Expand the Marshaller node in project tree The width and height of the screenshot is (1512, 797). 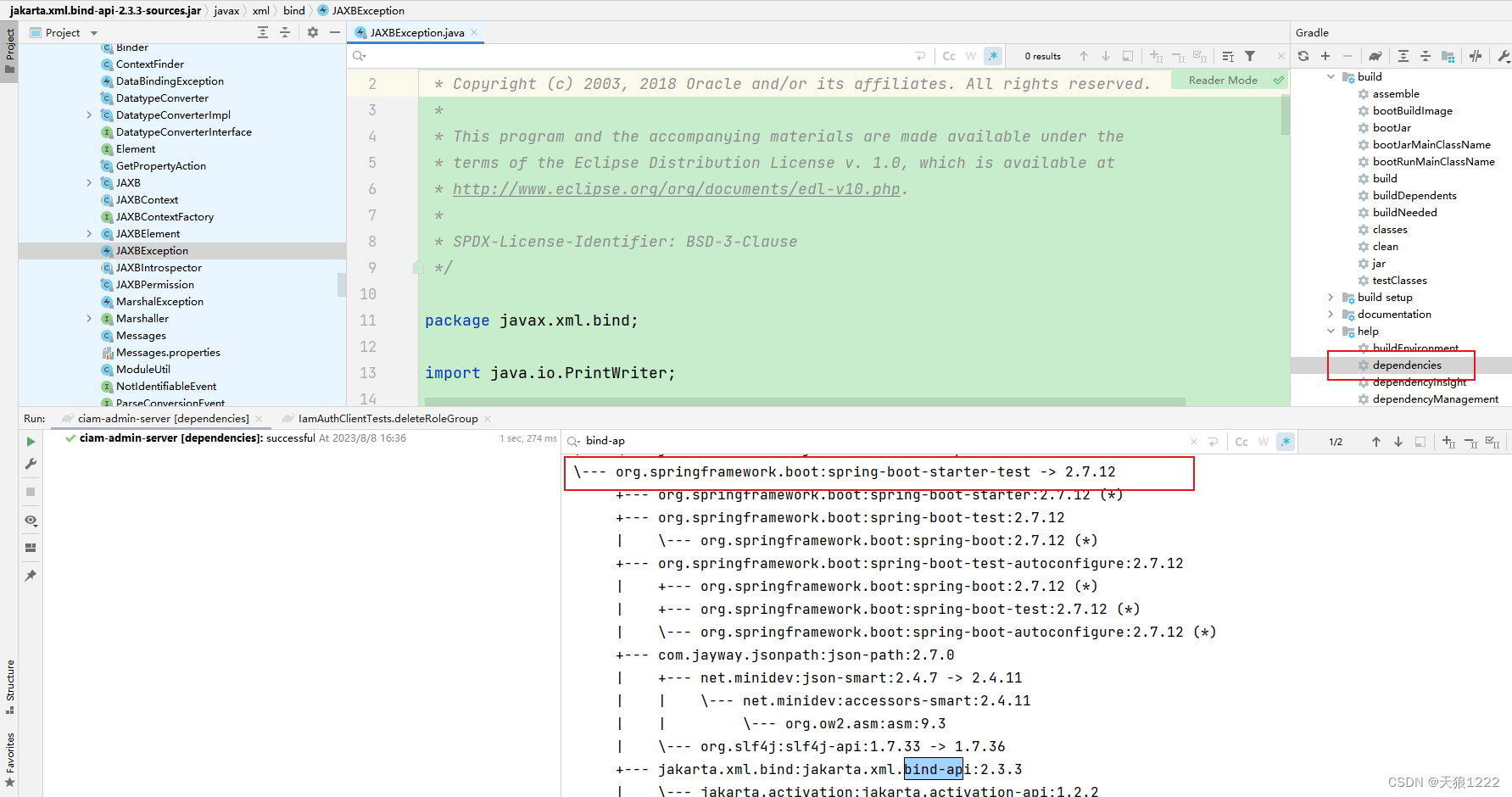tap(89, 318)
